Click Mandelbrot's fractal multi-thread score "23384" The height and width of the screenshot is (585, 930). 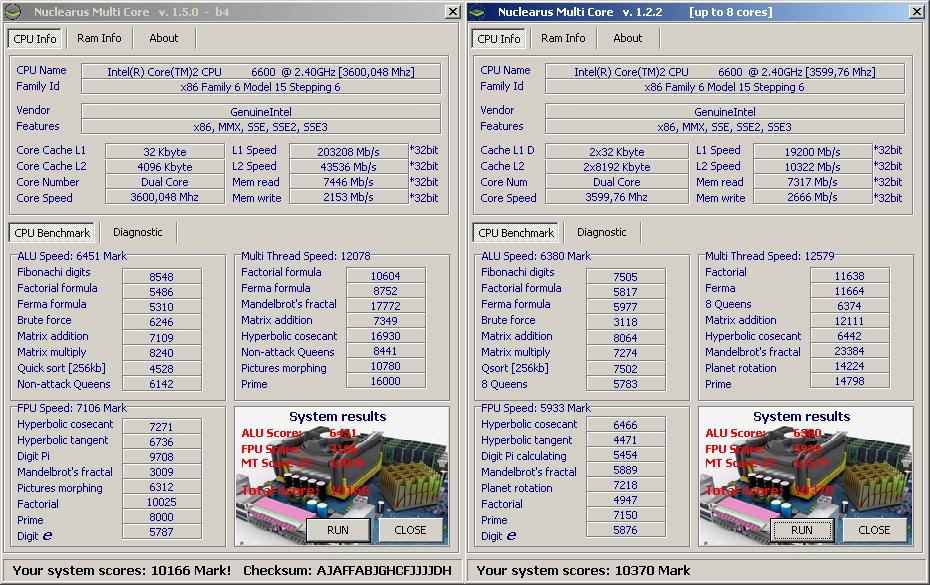tap(849, 351)
